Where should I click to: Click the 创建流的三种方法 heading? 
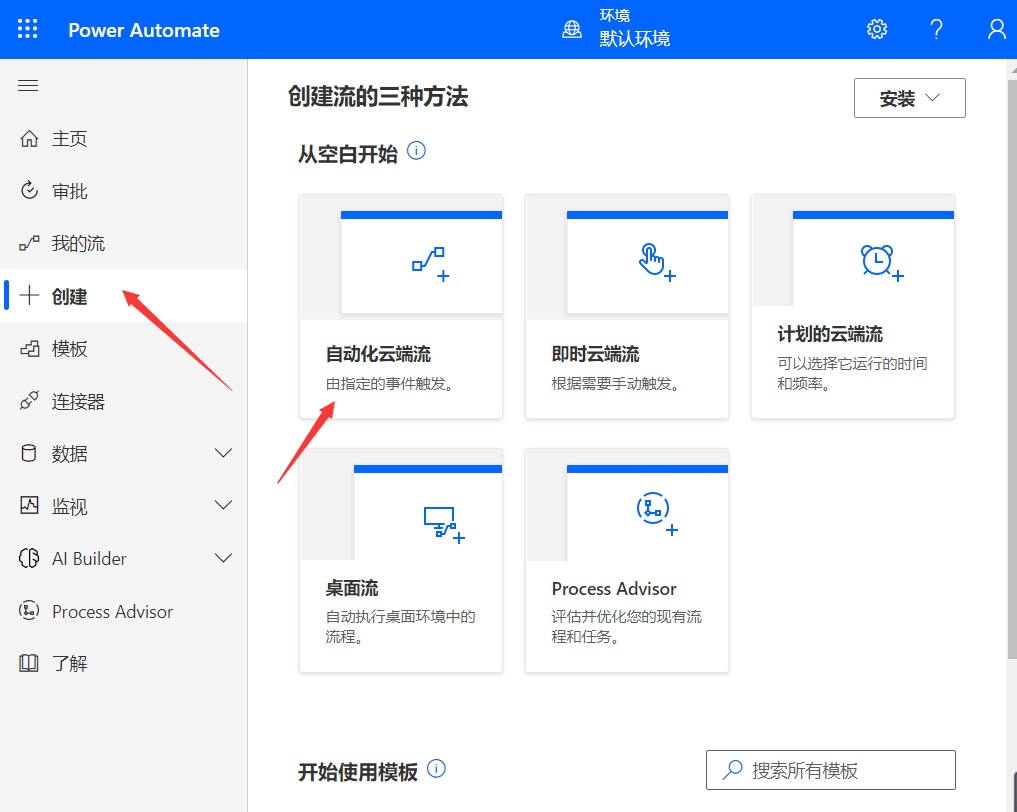click(x=378, y=97)
